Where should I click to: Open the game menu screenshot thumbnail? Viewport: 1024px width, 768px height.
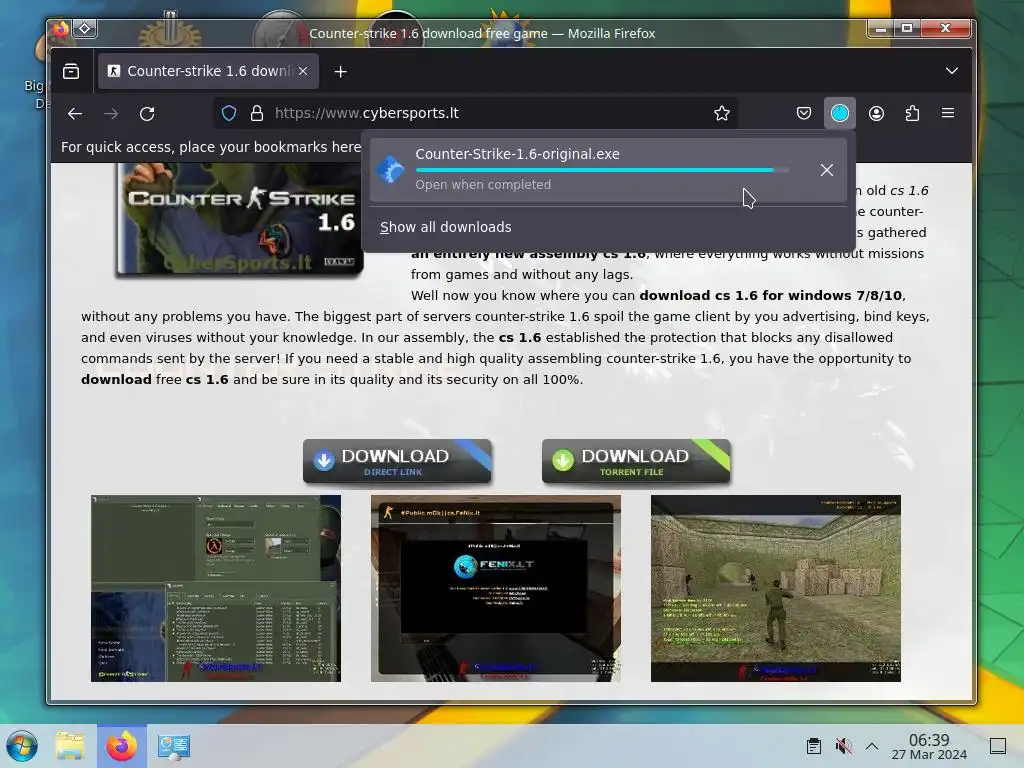coord(216,588)
